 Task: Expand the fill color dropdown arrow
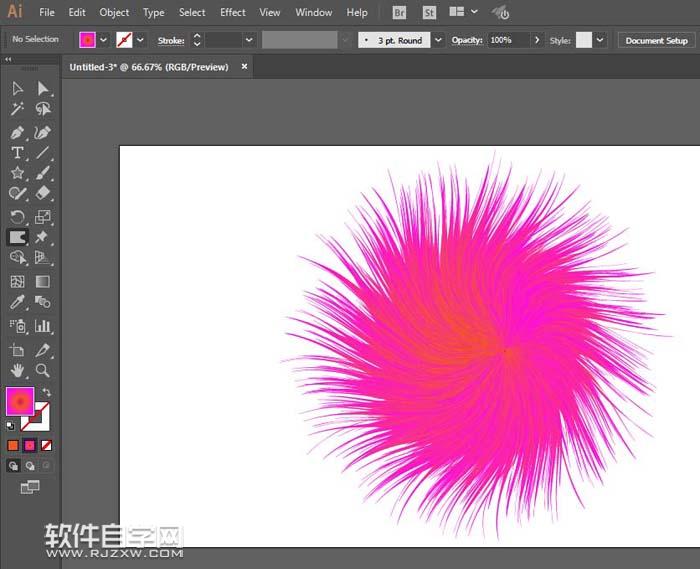tap(104, 40)
